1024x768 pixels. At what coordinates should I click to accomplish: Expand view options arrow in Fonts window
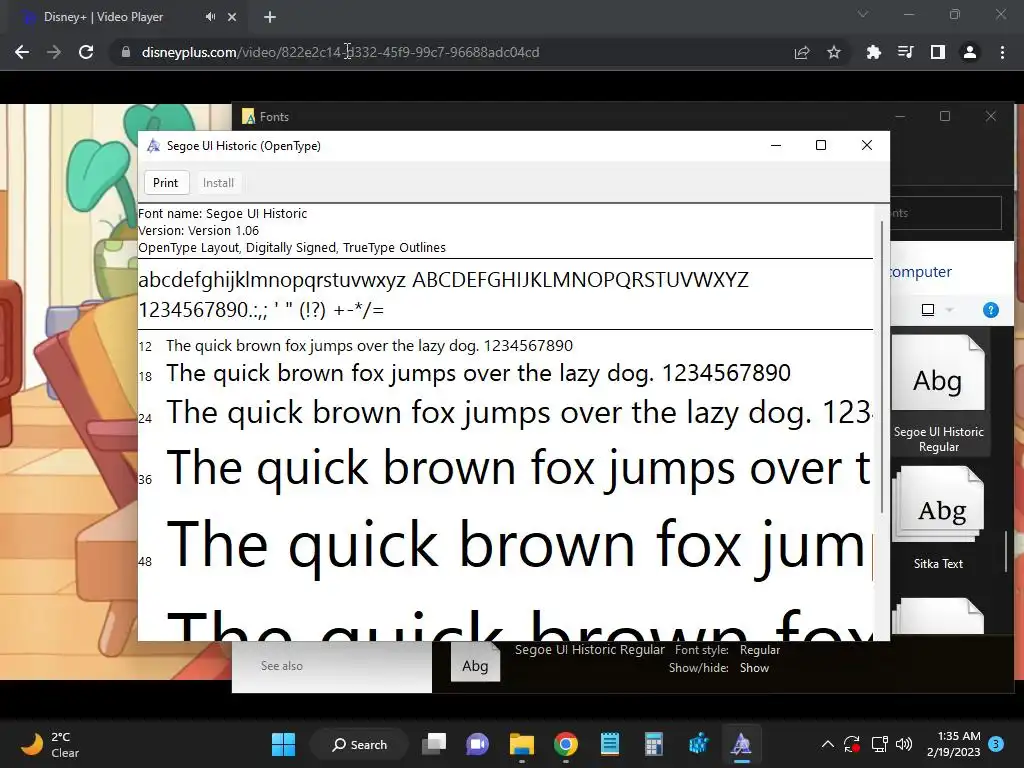[x=950, y=310]
